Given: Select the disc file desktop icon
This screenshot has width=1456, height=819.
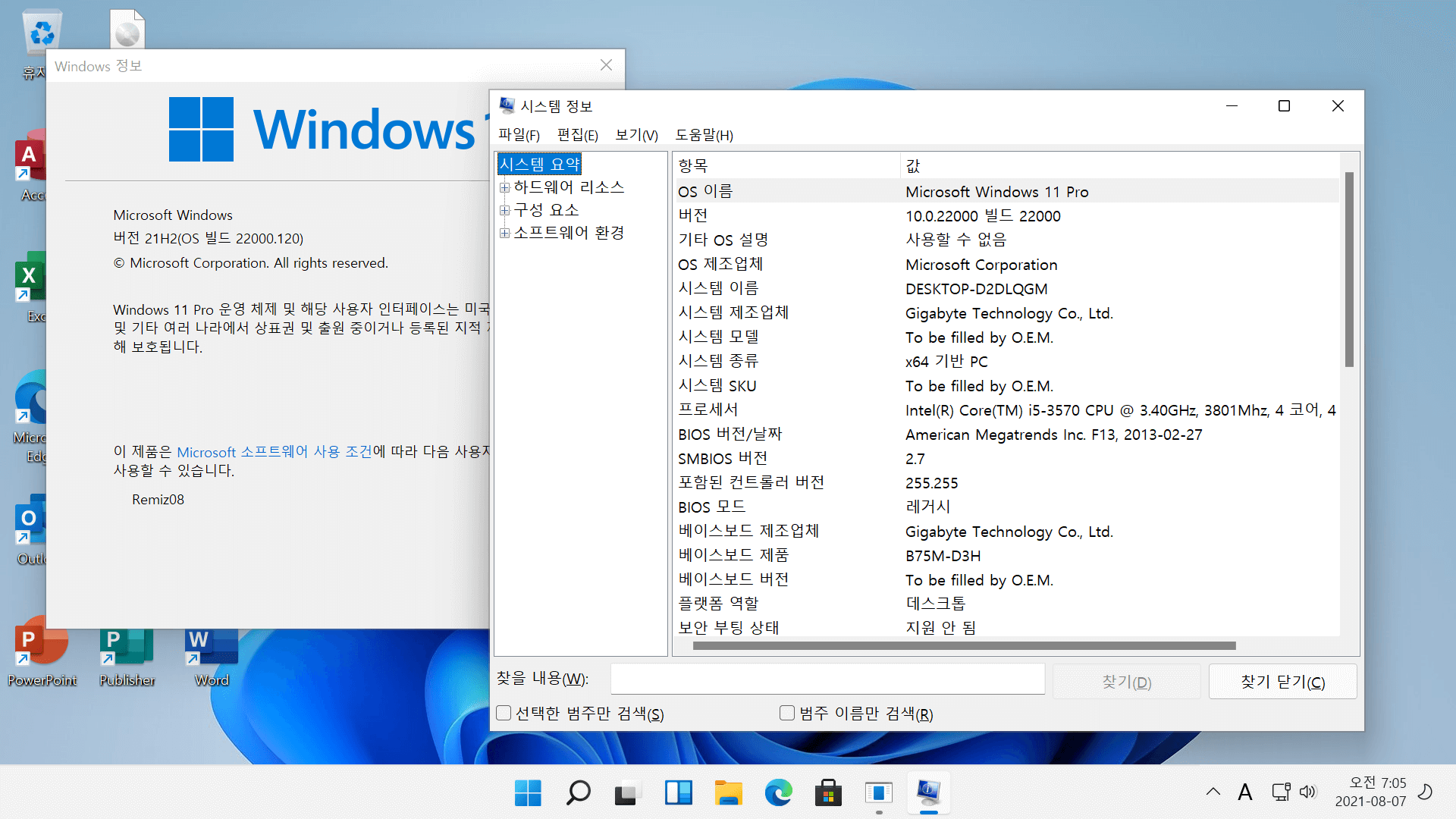Looking at the screenshot, I should (127, 29).
